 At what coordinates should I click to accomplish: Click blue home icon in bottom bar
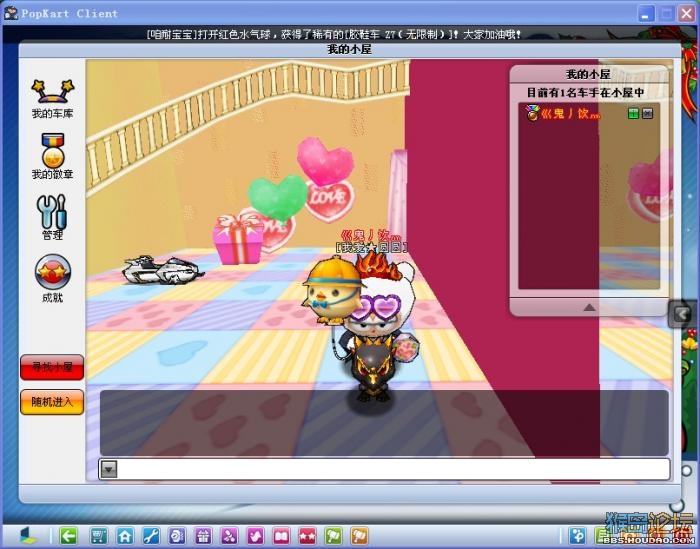[x=125, y=536]
